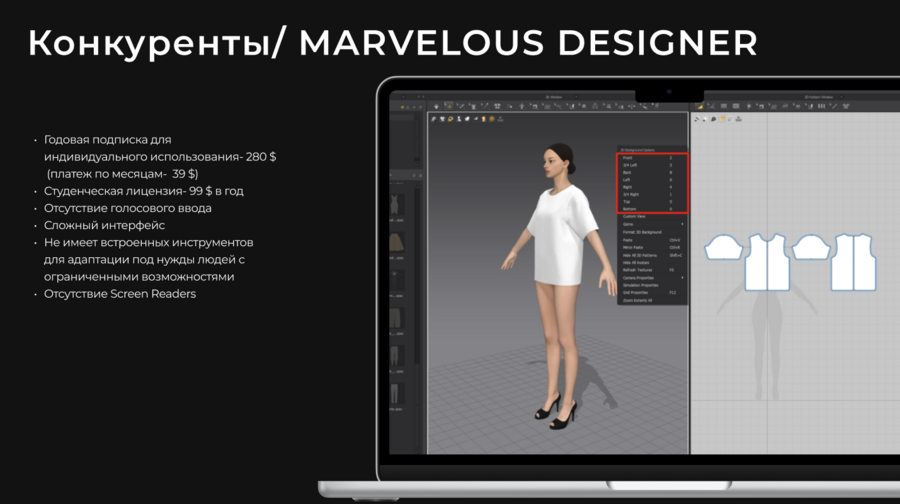Click Zoom Extents All menu entry
This screenshot has height=504, width=900.
point(652,300)
